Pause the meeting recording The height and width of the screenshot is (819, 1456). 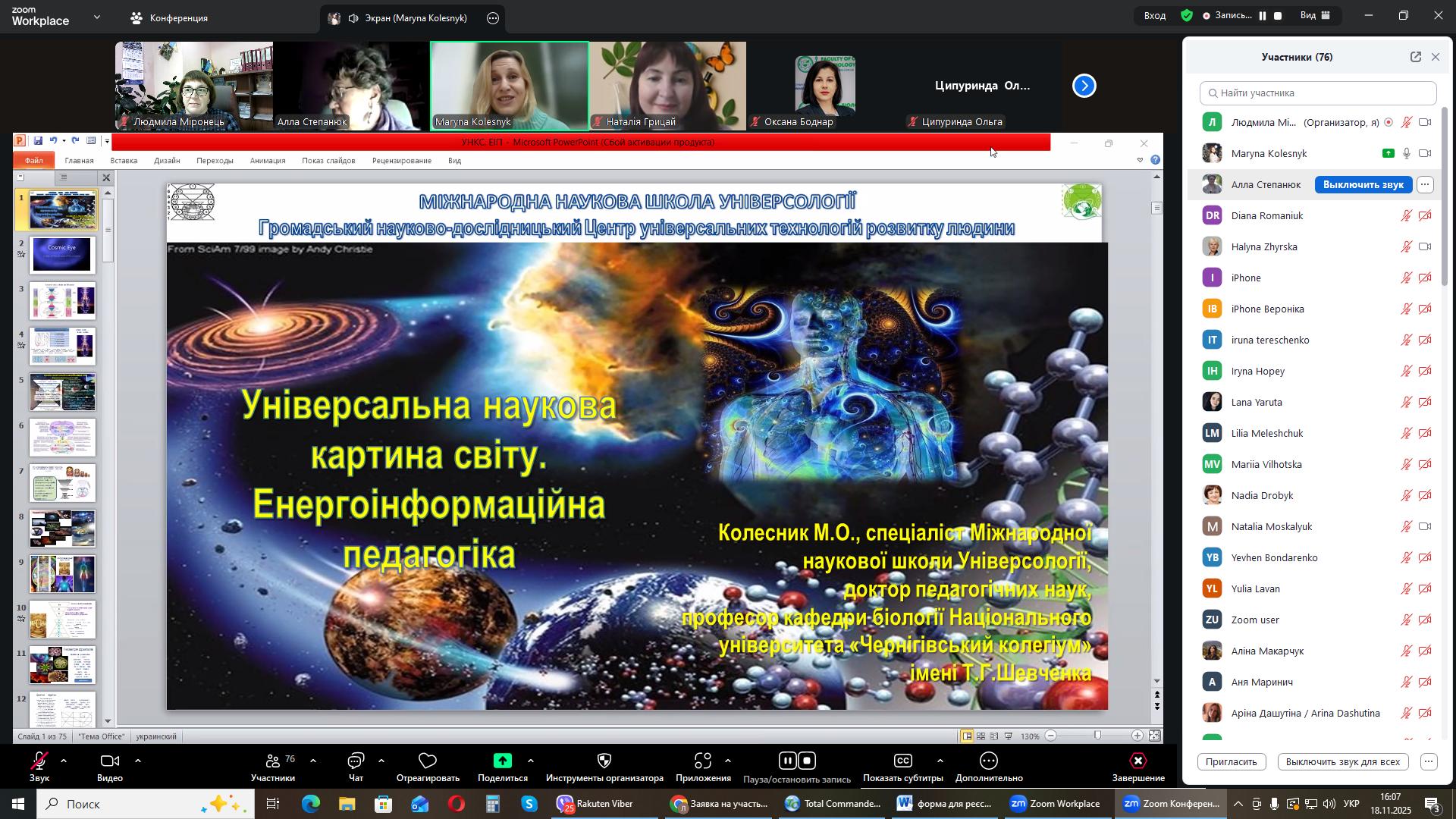pyautogui.click(x=788, y=761)
